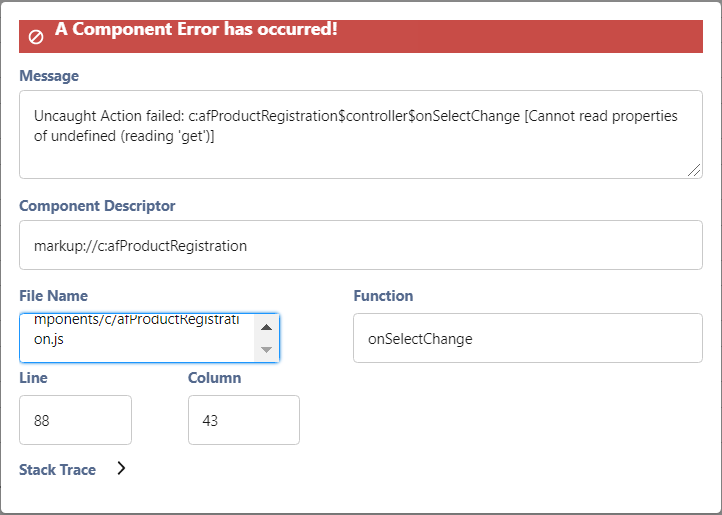
Task: Select the Function field showing onSelectChange
Action: 527,338
